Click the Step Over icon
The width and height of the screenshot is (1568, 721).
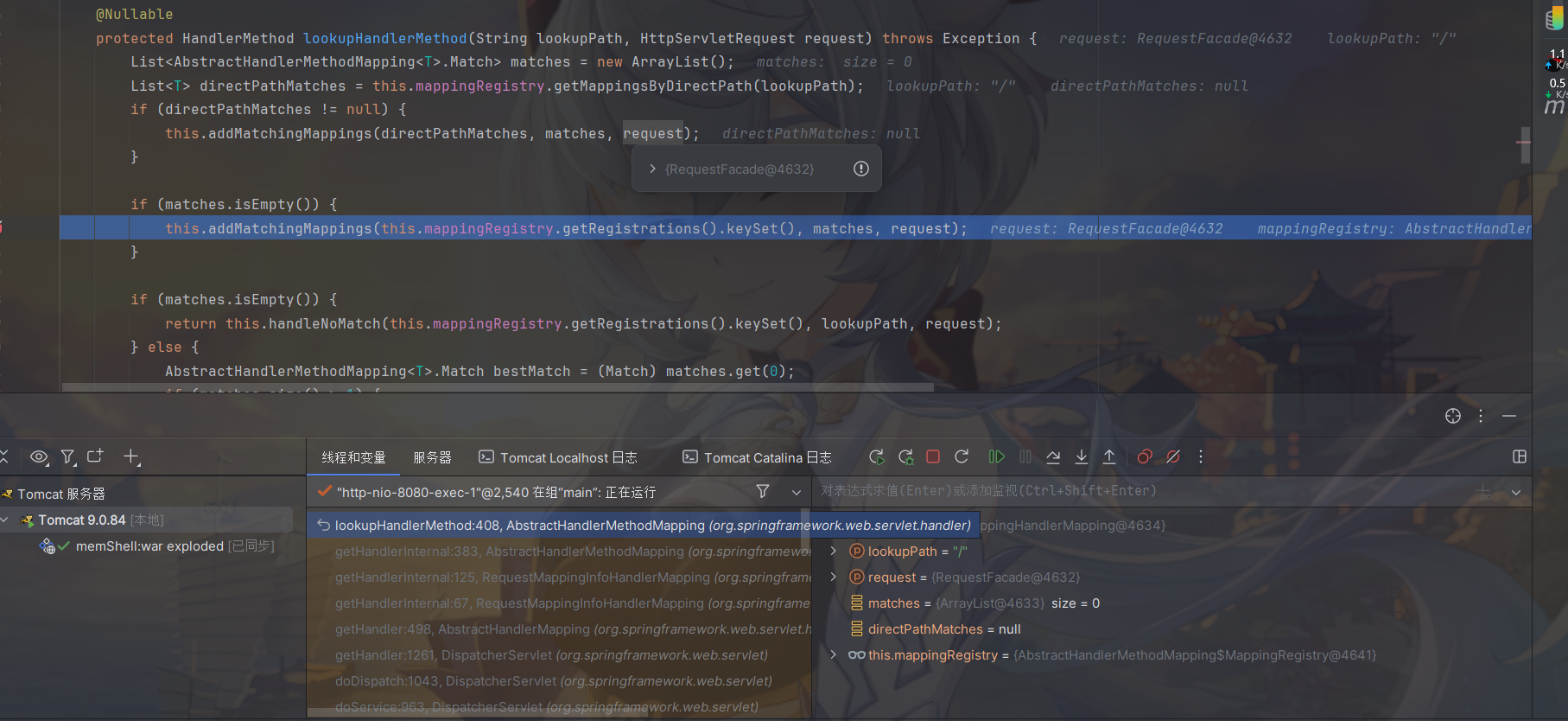[1053, 456]
